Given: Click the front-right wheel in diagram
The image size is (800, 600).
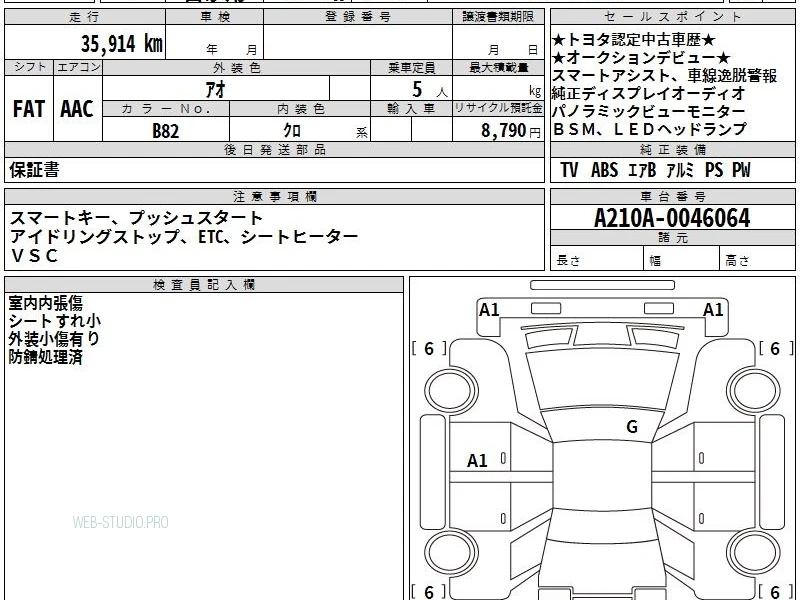Looking at the screenshot, I should pos(754,391).
